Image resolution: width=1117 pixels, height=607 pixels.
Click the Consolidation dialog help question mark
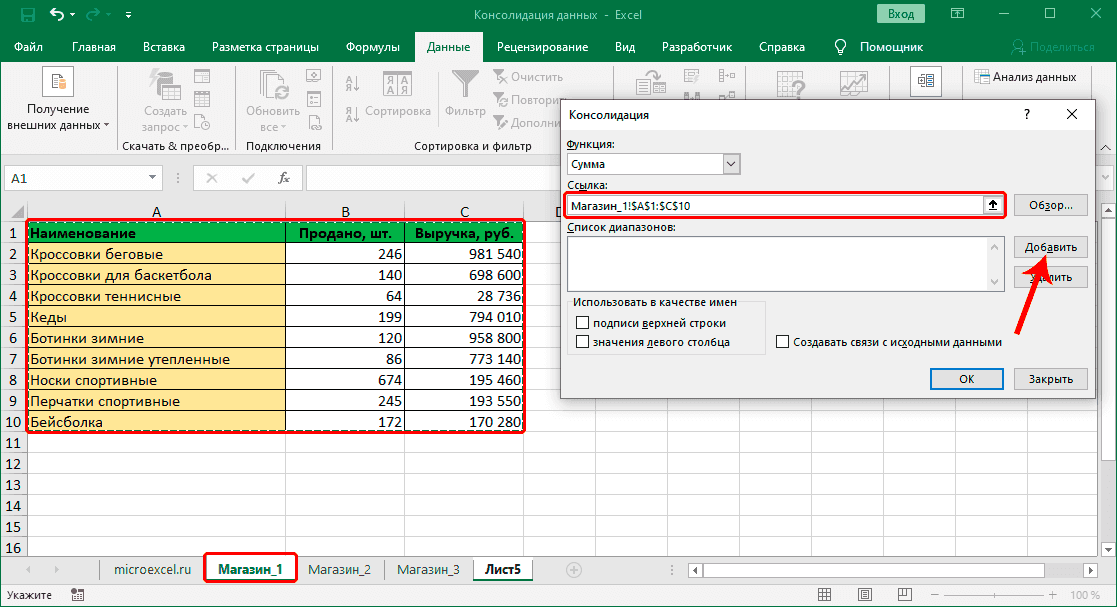pyautogui.click(x=1026, y=114)
